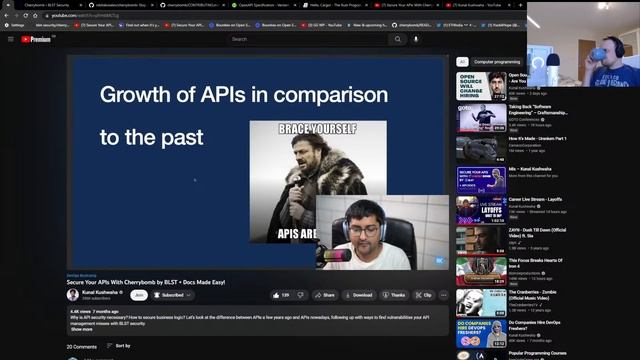Screen dimensions: 640x360
Task: Create a Clip of the video
Action: [x=424, y=295]
